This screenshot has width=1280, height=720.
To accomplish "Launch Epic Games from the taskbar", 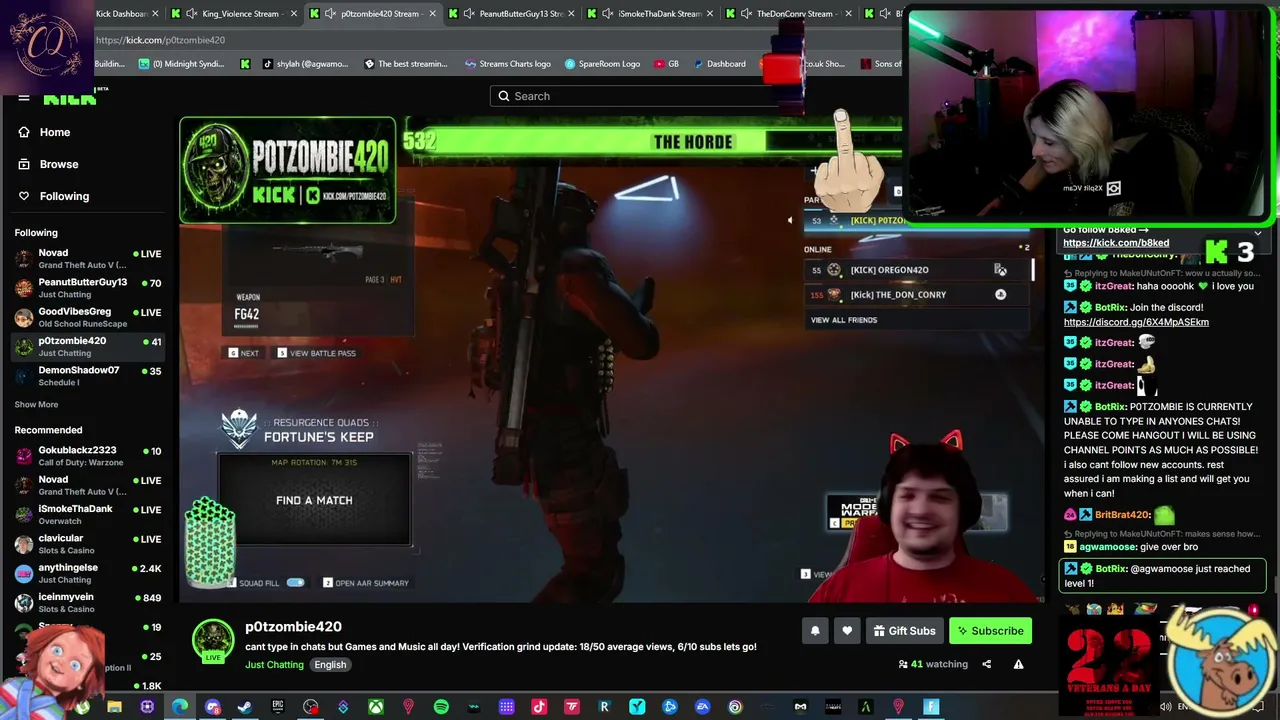I will pos(278,708).
